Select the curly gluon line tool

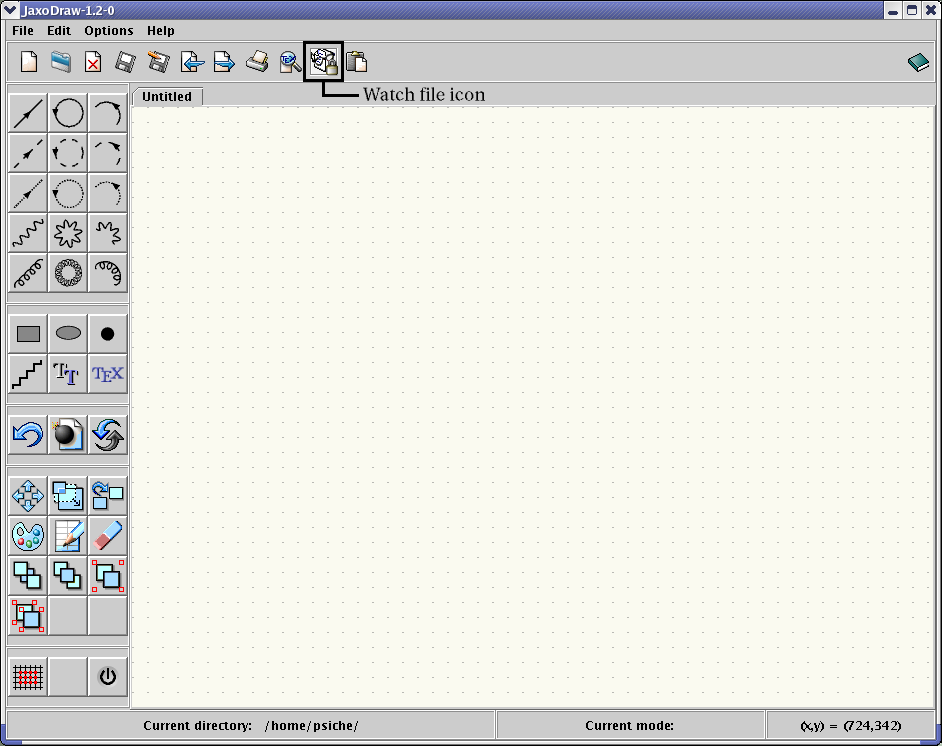[x=28, y=273]
